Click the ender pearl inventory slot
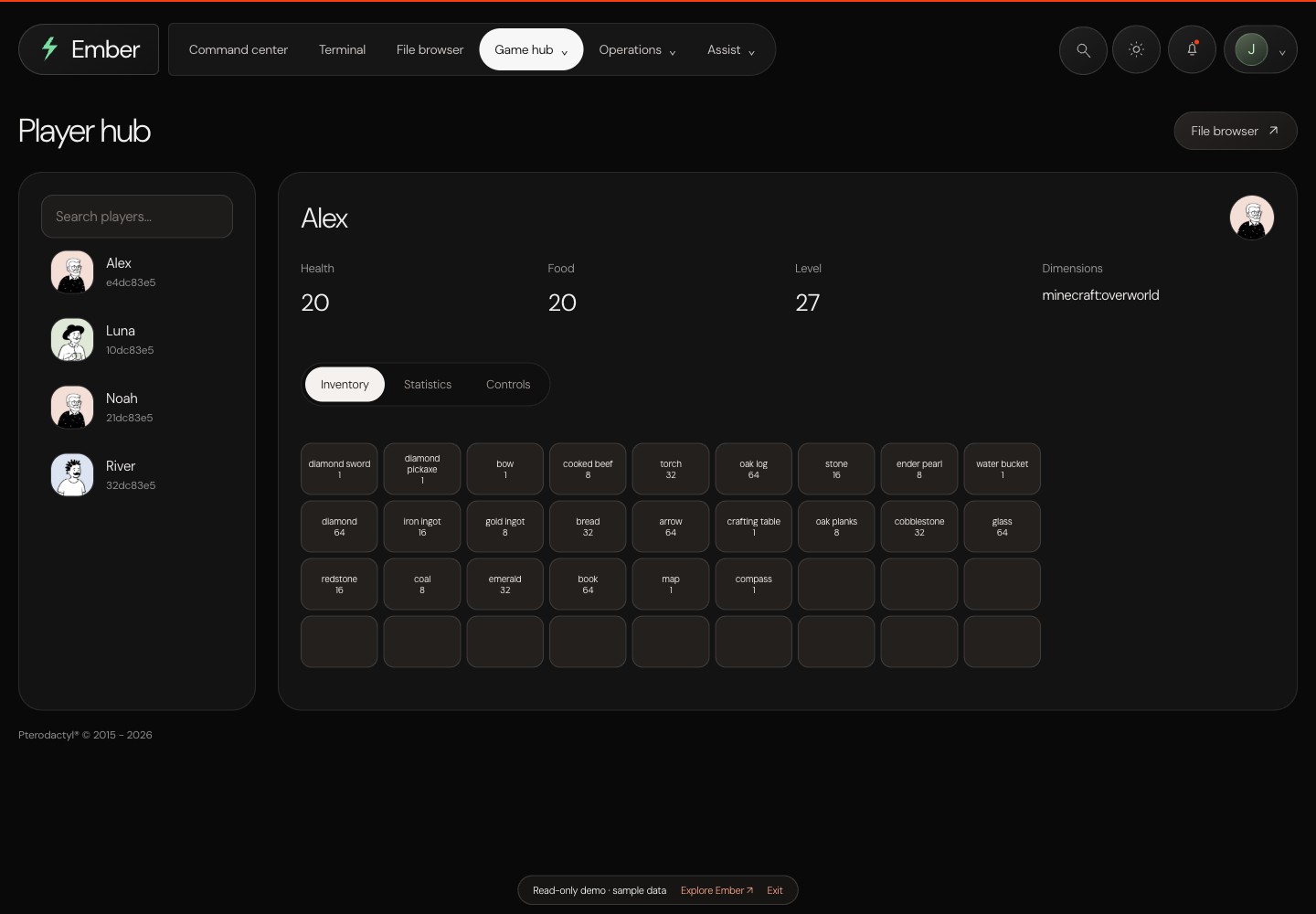Viewport: 1316px width, 914px height. (919, 469)
